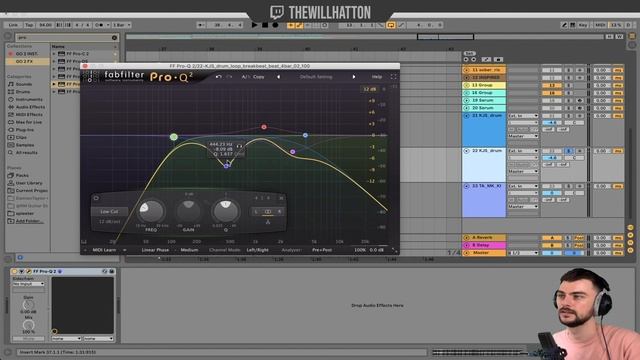Open the 12 dB display range dropdown

[x=369, y=89]
